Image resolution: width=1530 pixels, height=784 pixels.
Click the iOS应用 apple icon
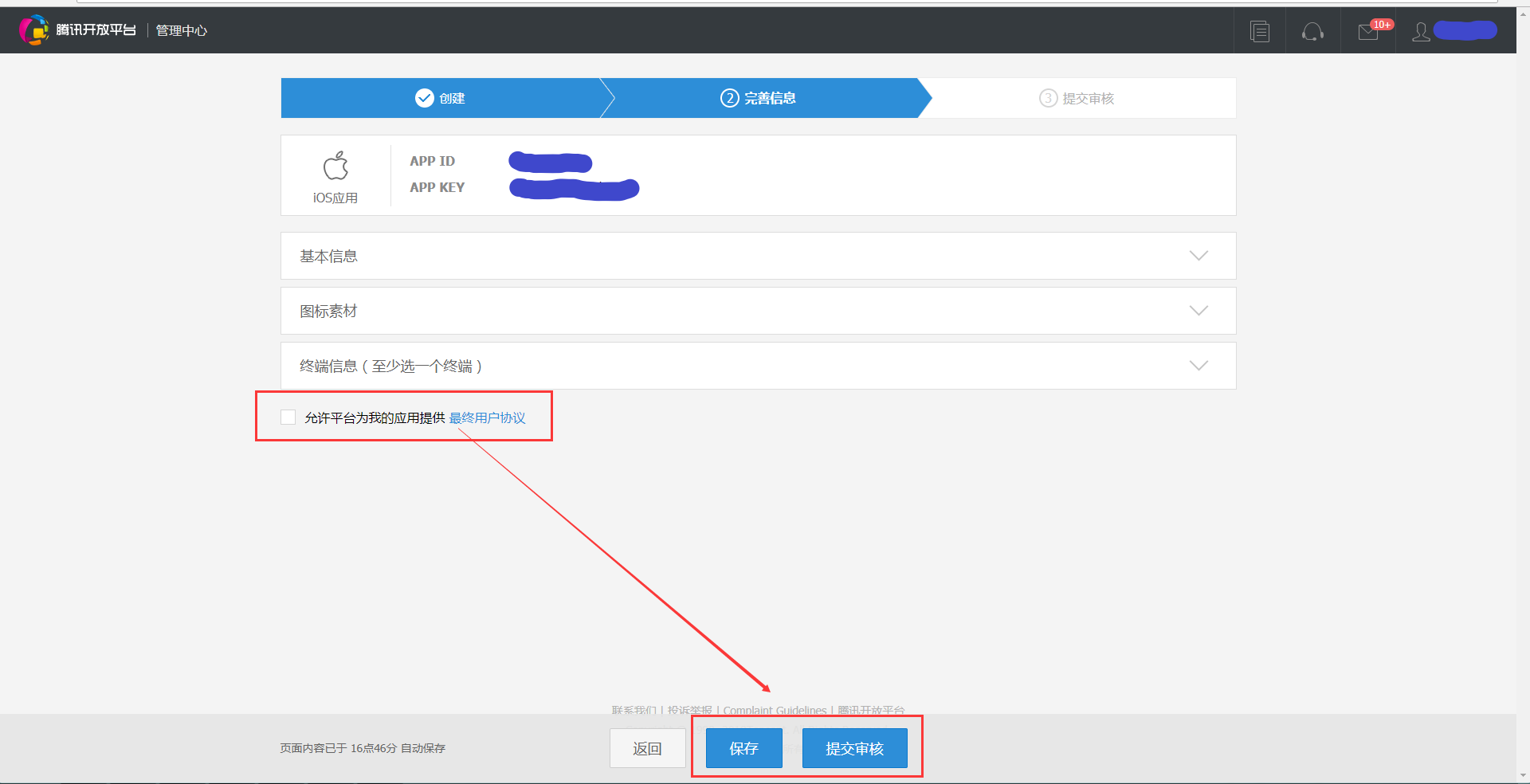click(x=335, y=166)
